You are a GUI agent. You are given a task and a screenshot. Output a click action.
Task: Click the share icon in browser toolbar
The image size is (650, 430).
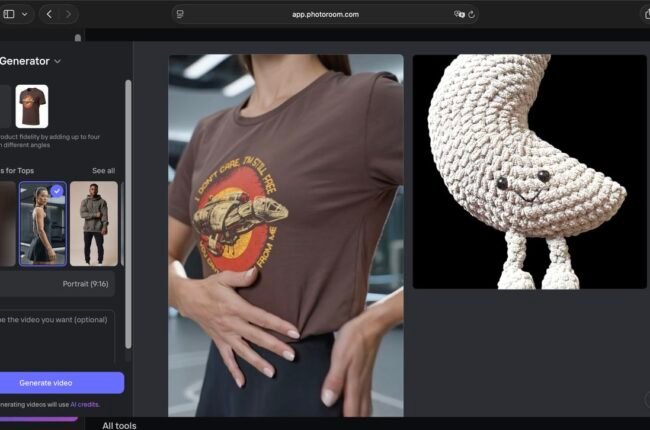click(x=647, y=15)
